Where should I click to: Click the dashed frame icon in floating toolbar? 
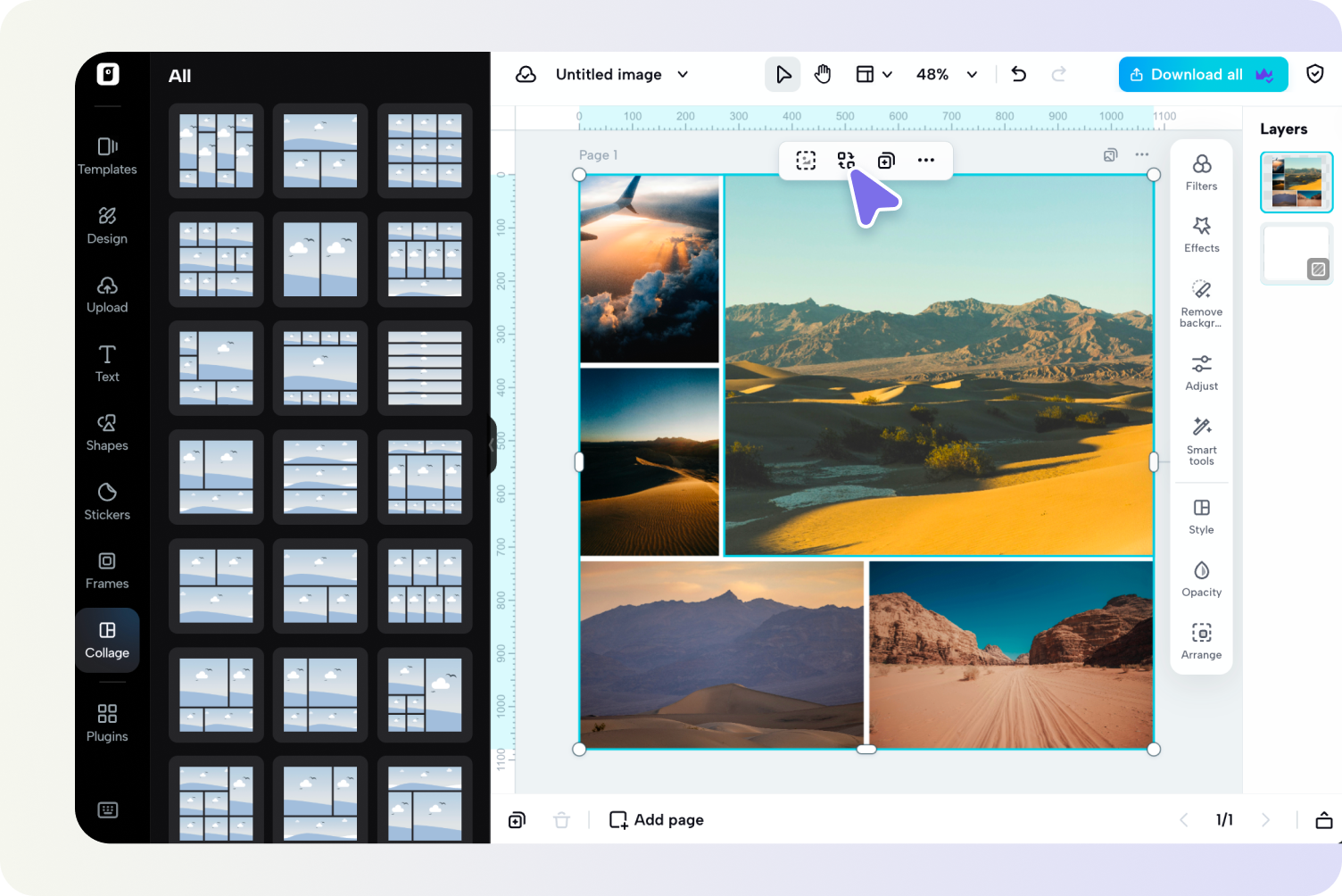806,161
